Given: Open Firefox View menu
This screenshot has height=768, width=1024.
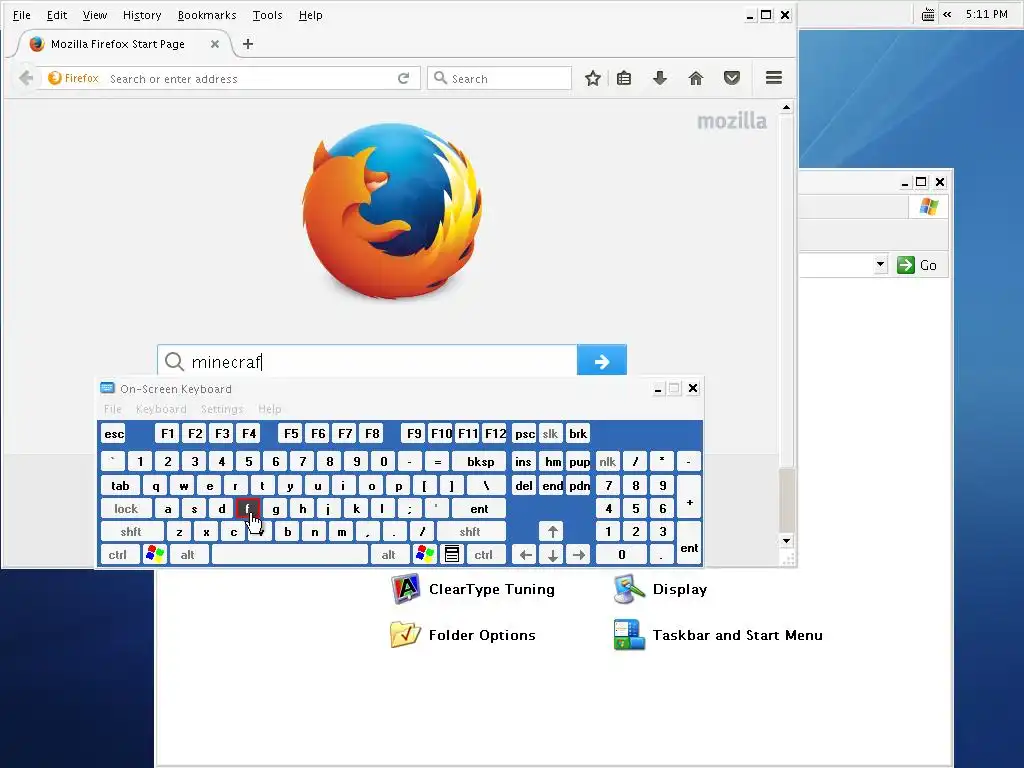Looking at the screenshot, I should (95, 15).
